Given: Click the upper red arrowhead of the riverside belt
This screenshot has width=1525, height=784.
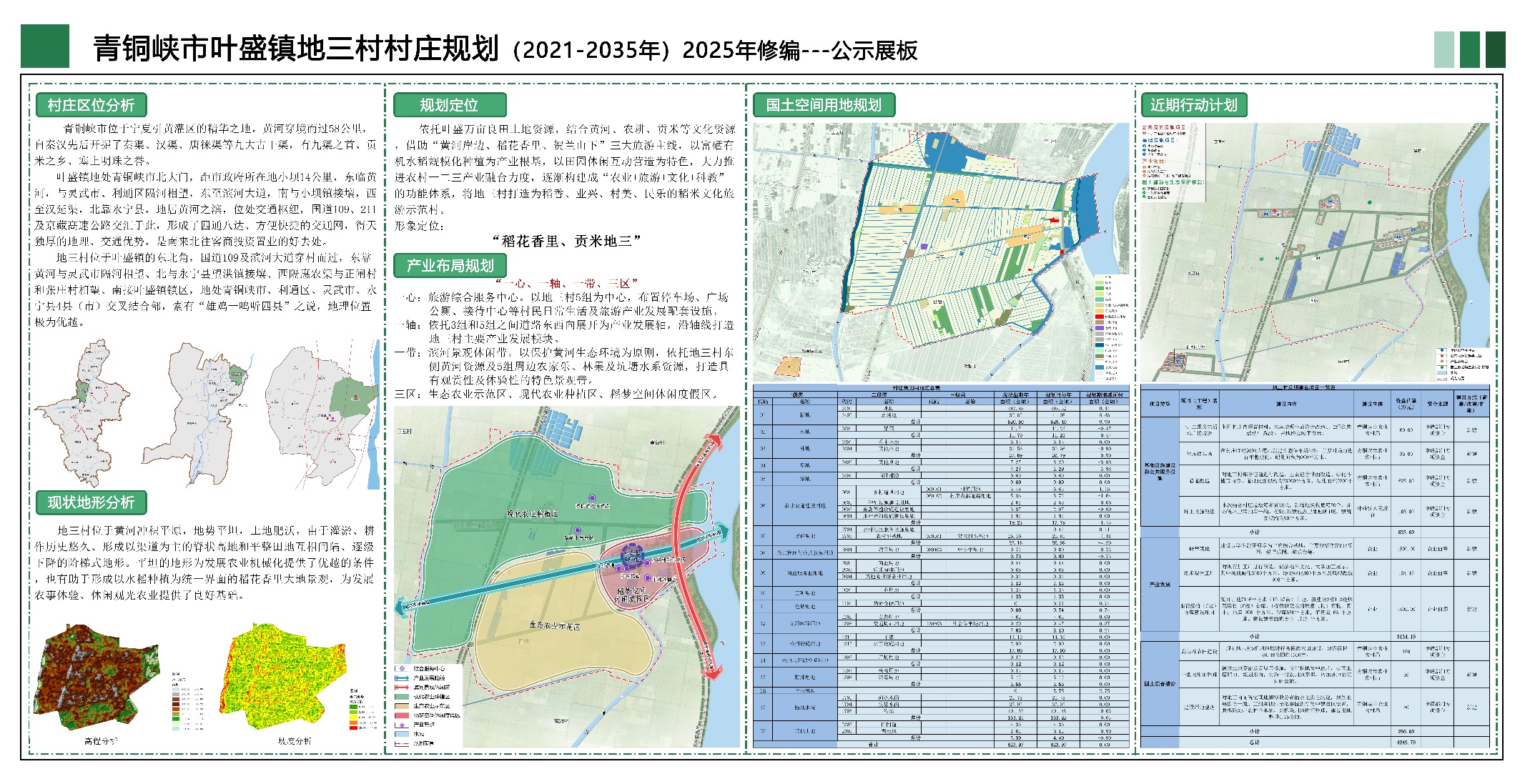Looking at the screenshot, I should [x=714, y=442].
